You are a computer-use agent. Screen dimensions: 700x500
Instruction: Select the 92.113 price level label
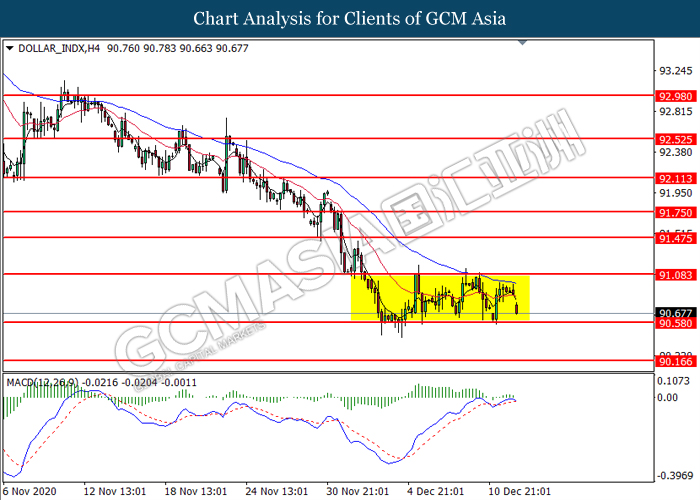tap(675, 179)
